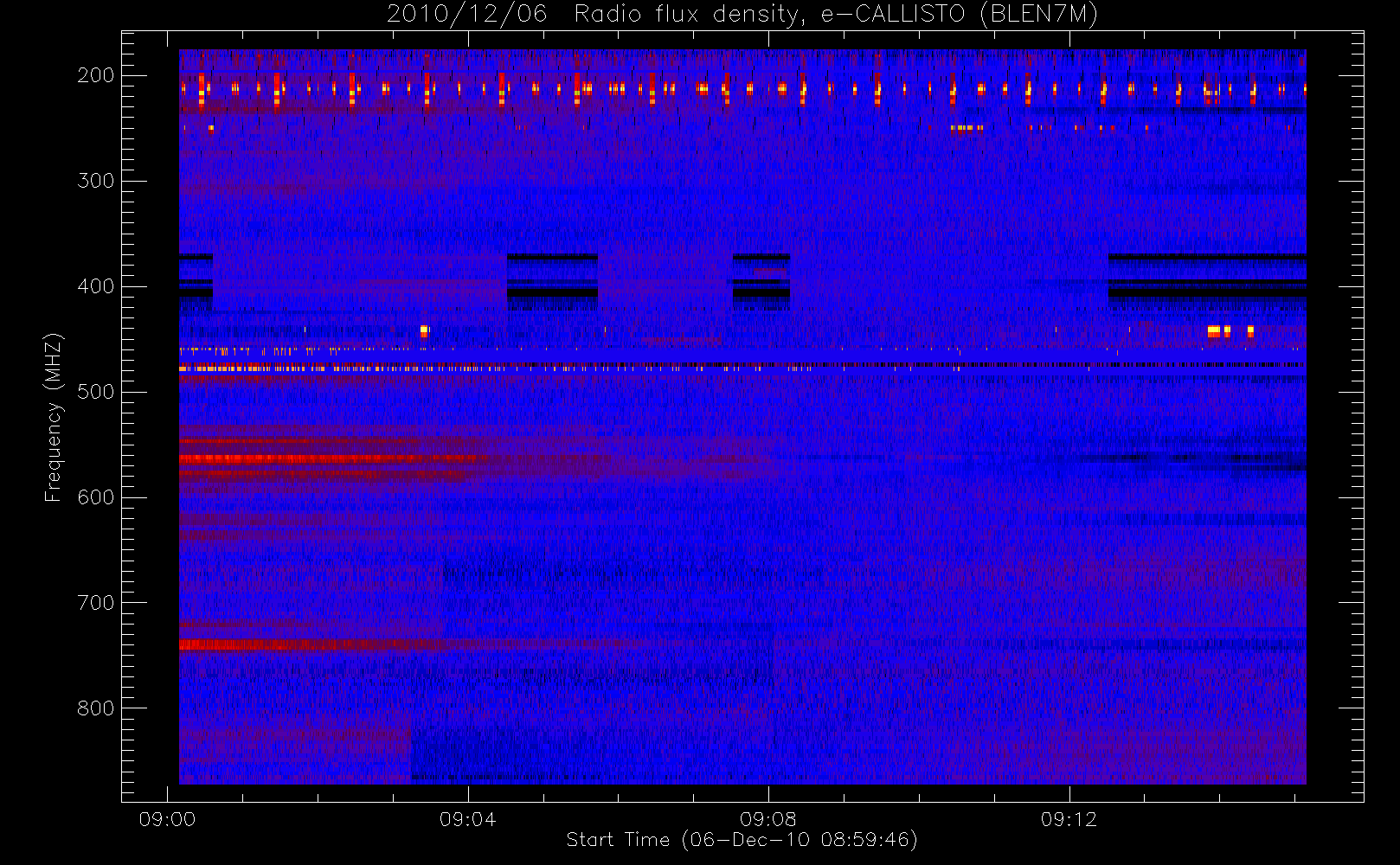Click the 09:08 time tick label
The width and height of the screenshot is (1400, 865).
[768, 819]
